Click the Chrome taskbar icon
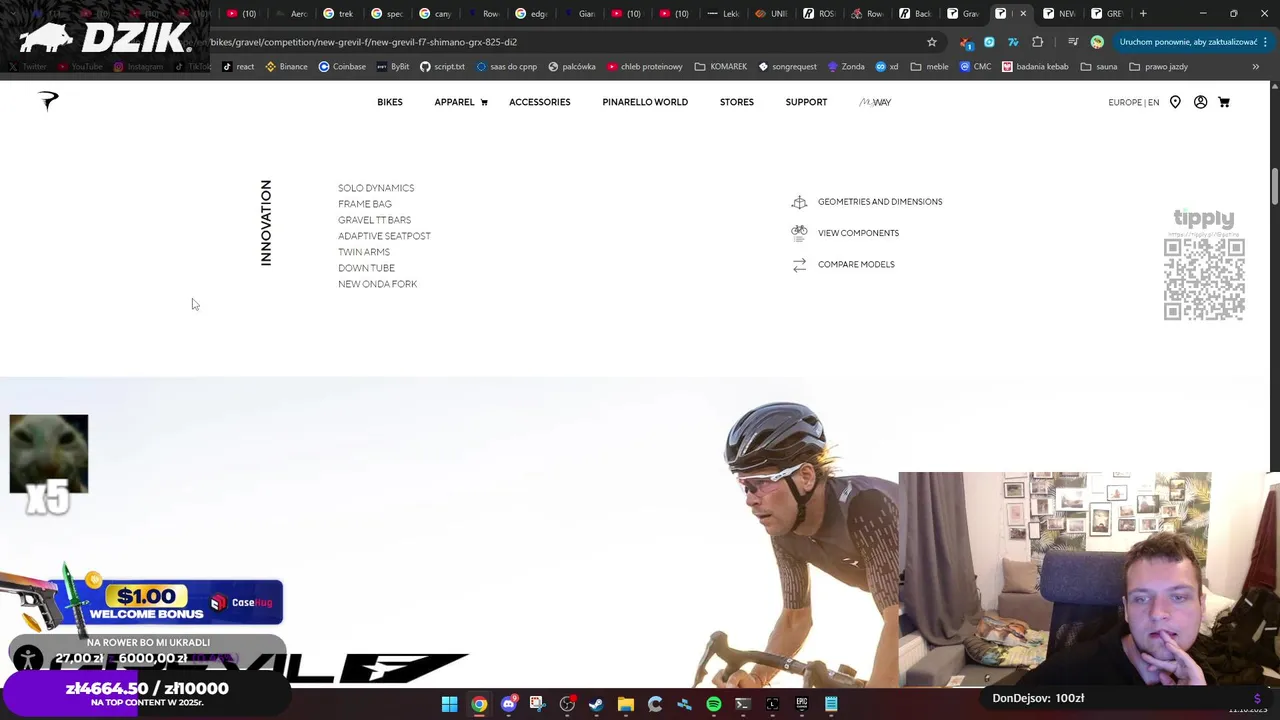The width and height of the screenshot is (1280, 720). [x=479, y=704]
